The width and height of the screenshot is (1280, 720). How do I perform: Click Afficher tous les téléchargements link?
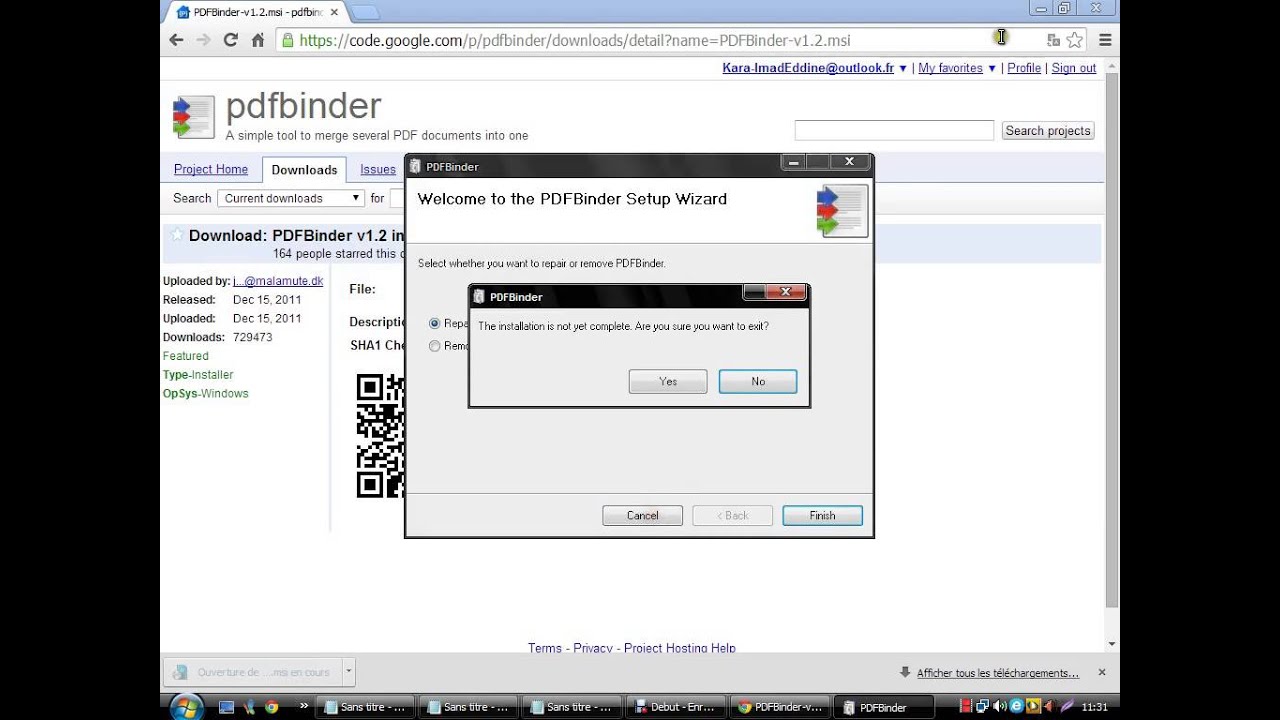tap(997, 673)
